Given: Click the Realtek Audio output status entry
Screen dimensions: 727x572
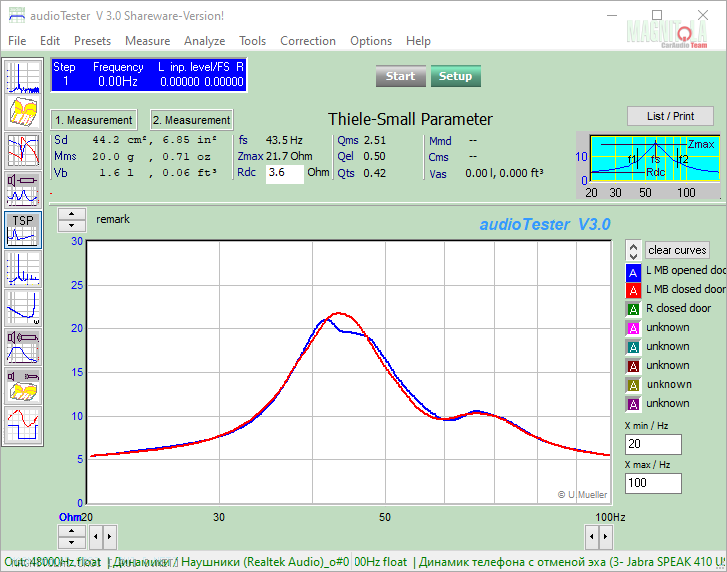Looking at the screenshot, I should (x=265, y=562).
